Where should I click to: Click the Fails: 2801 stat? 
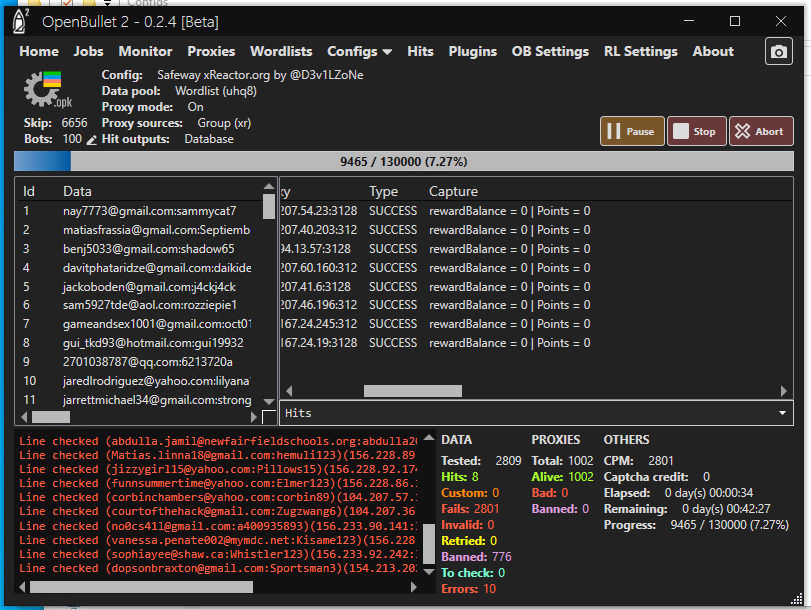(470, 509)
